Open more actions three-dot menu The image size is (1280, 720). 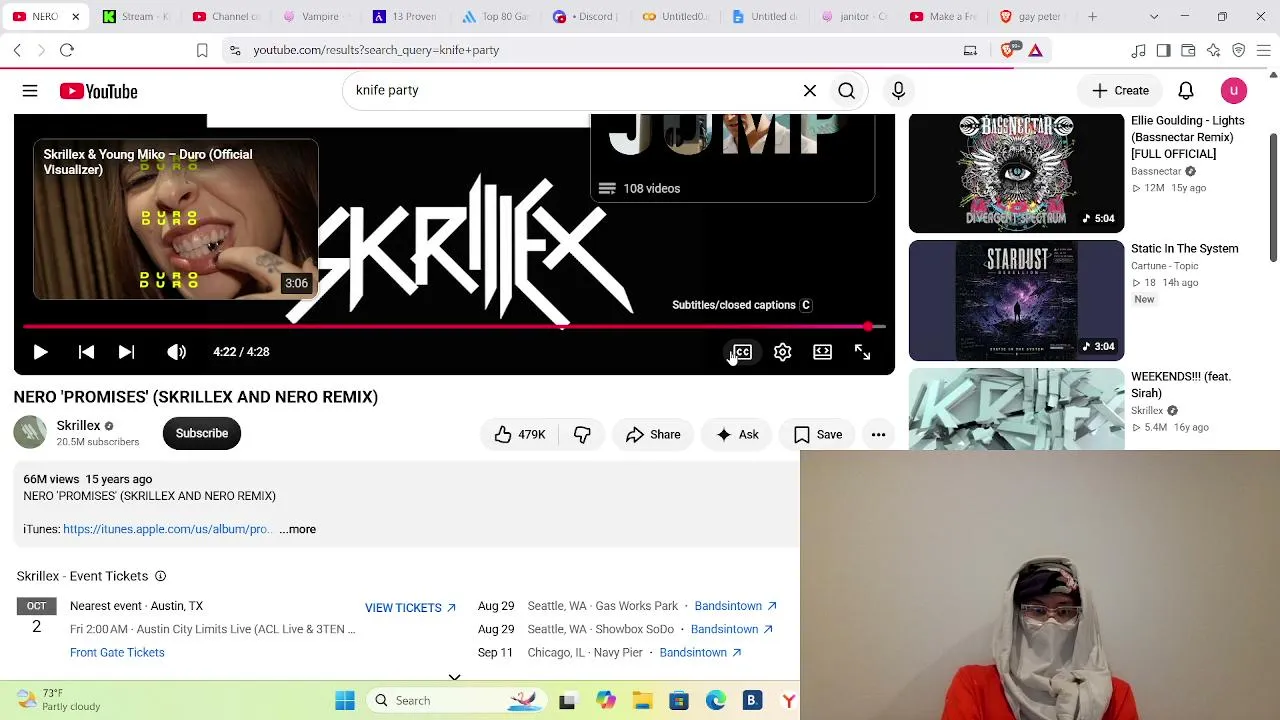(878, 434)
